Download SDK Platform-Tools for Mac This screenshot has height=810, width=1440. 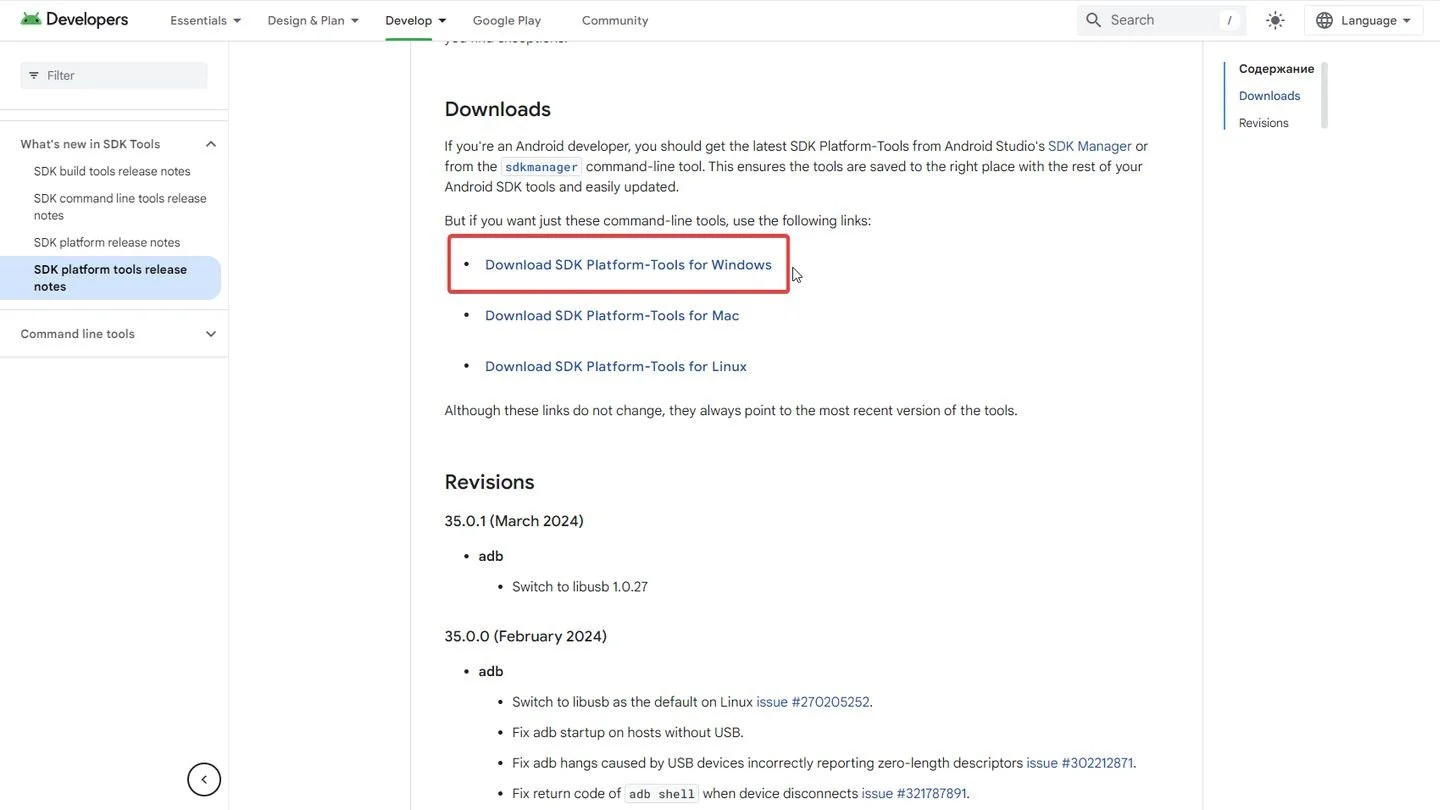[612, 316]
